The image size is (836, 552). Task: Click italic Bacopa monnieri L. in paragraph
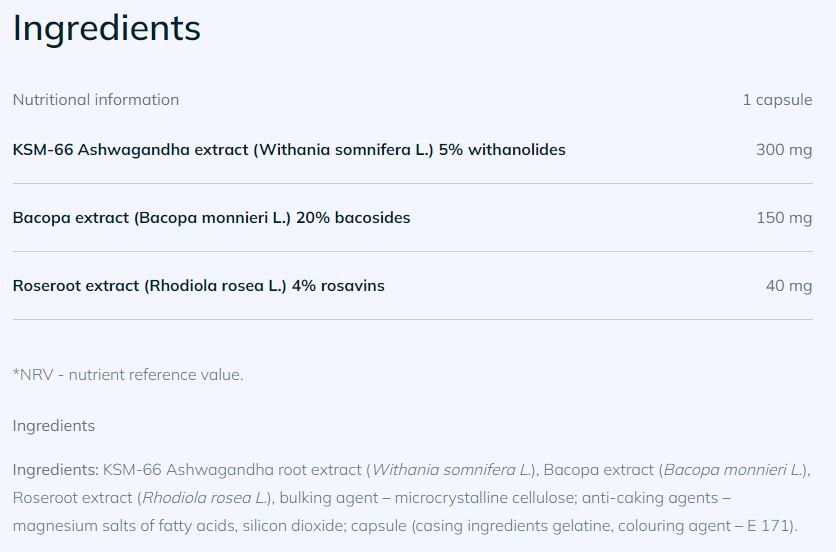coord(734,470)
